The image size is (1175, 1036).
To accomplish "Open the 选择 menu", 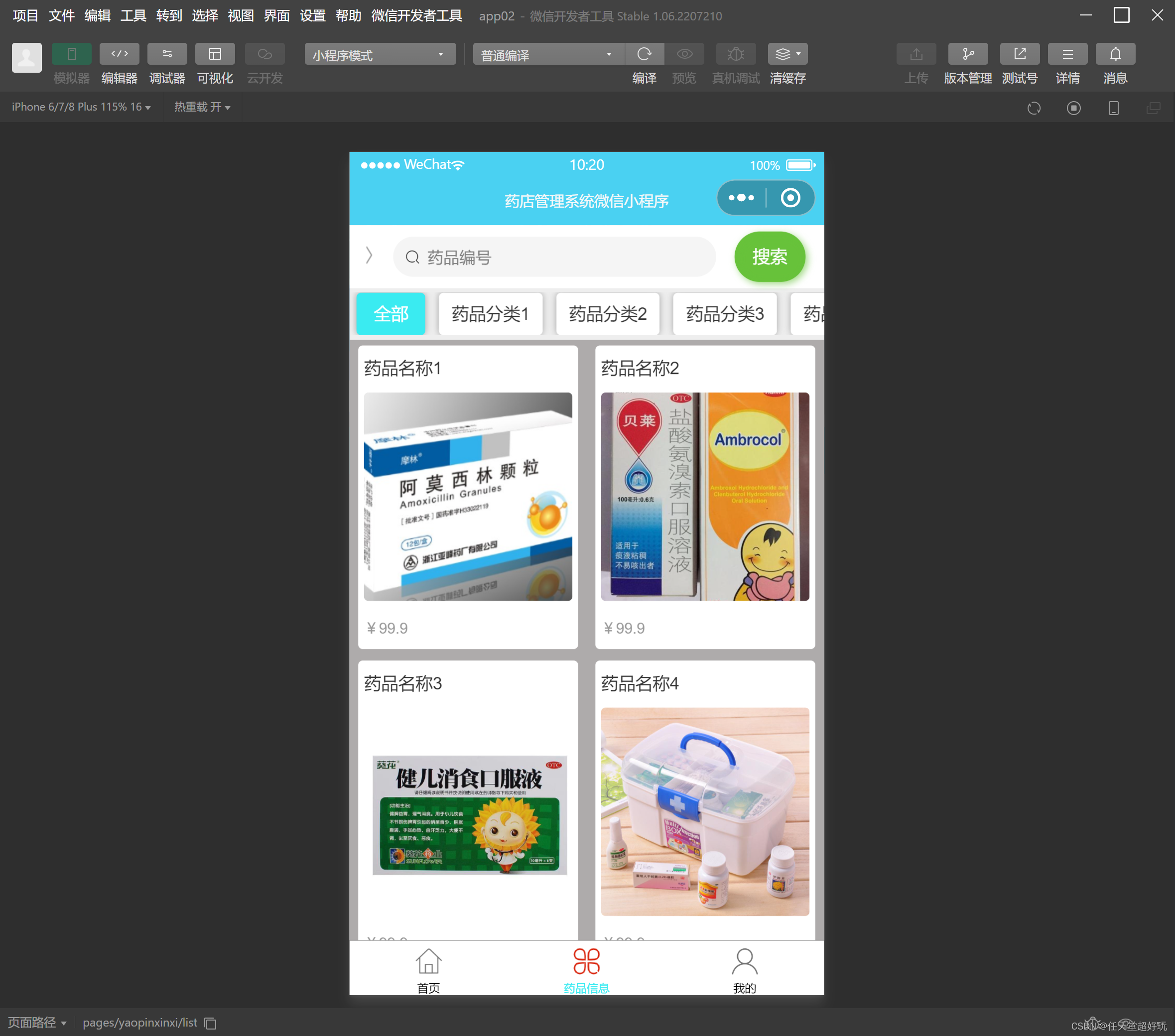I will pos(205,15).
